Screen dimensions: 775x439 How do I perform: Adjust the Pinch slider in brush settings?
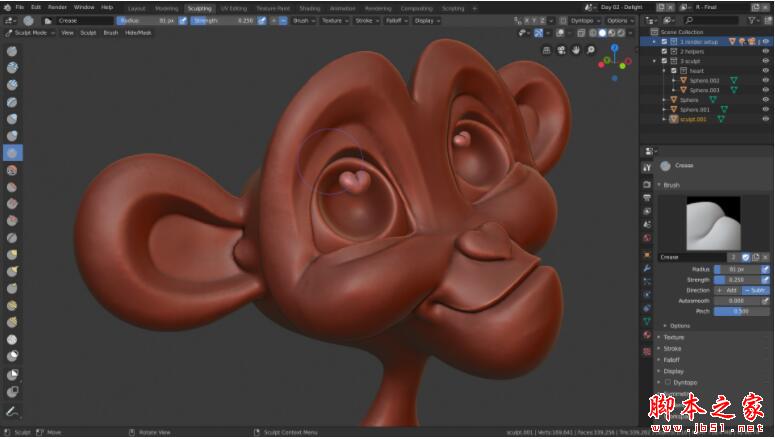click(x=741, y=310)
